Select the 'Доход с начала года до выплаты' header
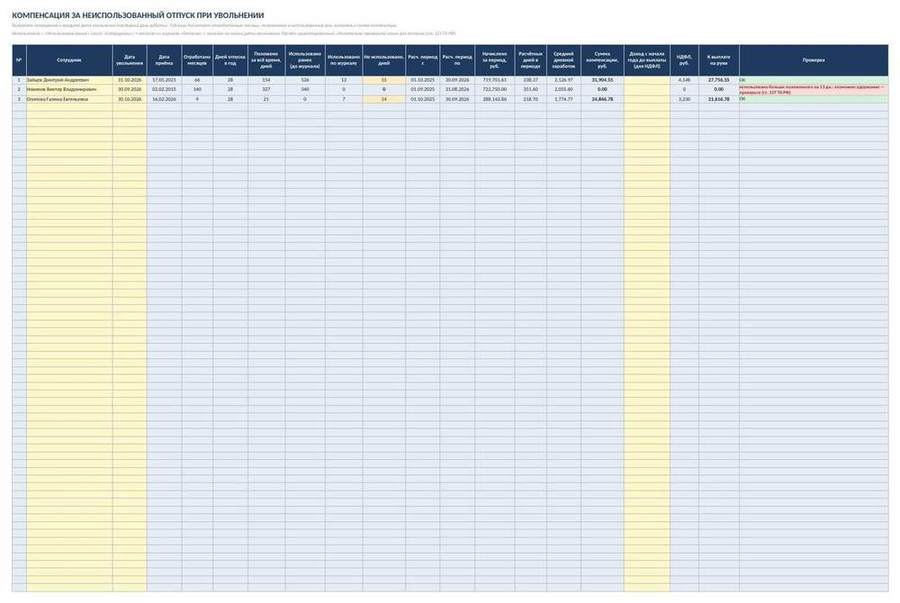This screenshot has height=603, width=900. [647, 60]
